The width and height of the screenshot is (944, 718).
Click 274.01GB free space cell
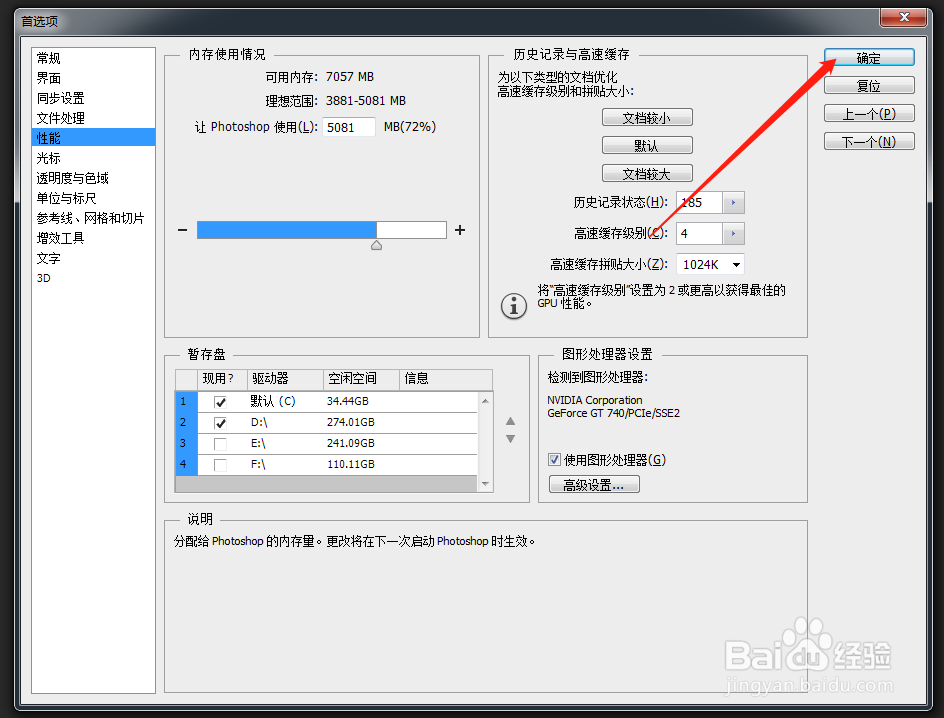[351, 422]
